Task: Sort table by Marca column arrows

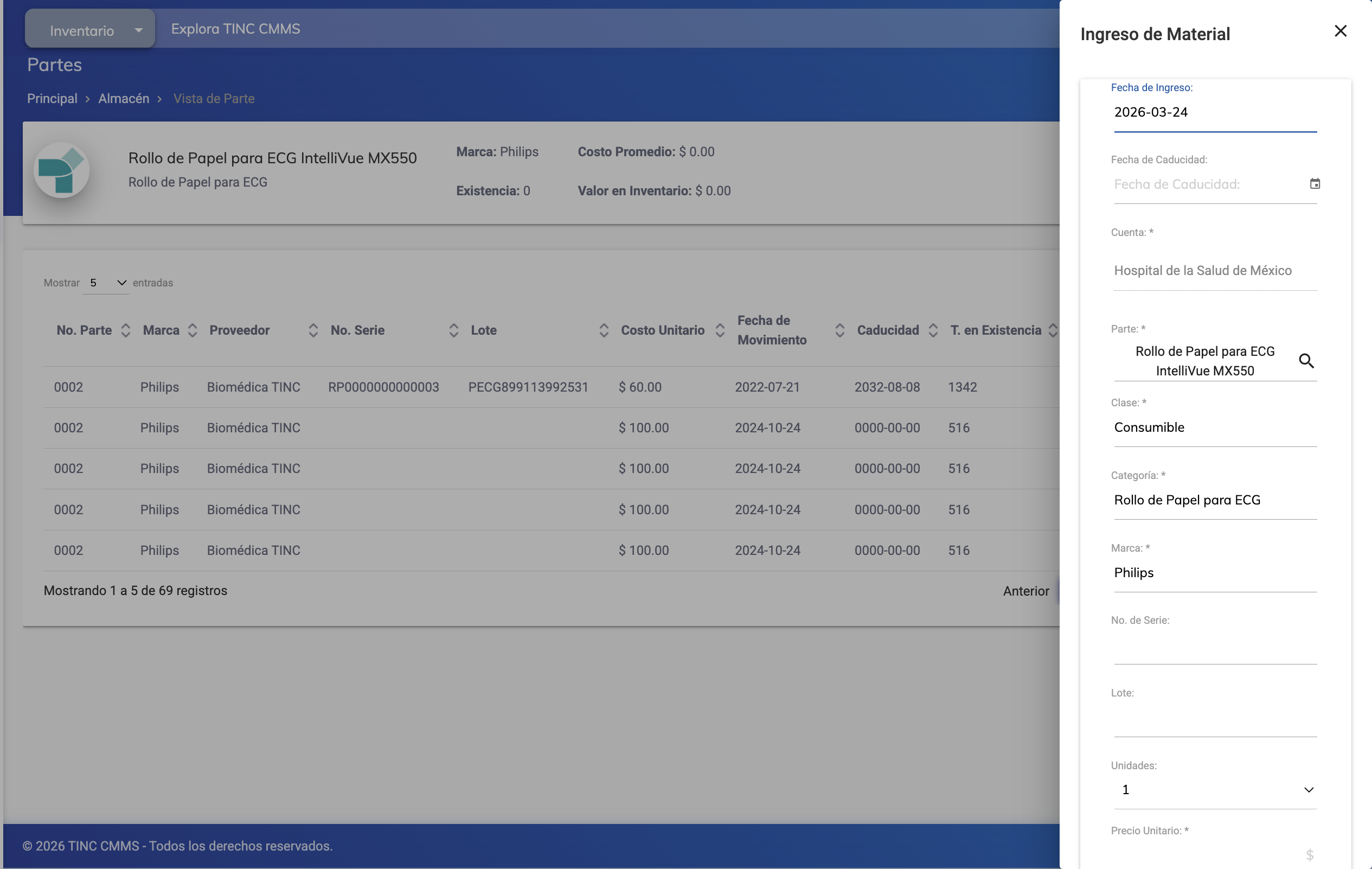Action: coord(193,330)
